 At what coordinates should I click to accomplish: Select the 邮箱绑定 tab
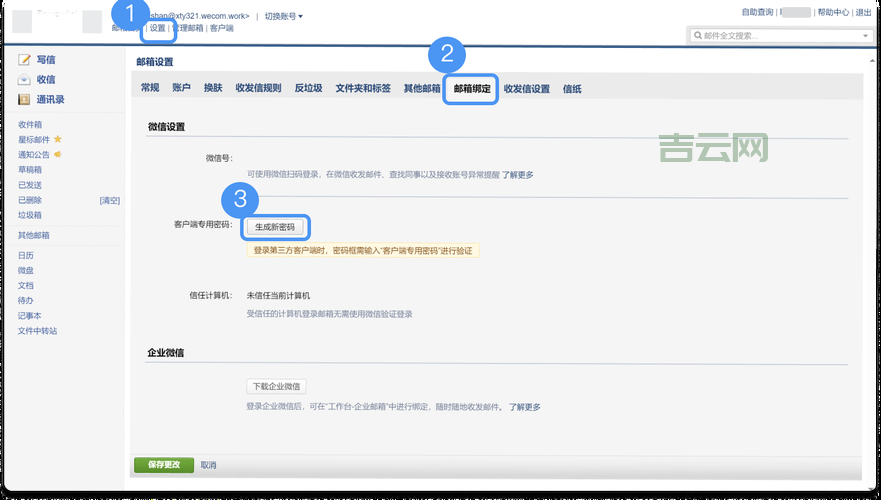click(472, 89)
